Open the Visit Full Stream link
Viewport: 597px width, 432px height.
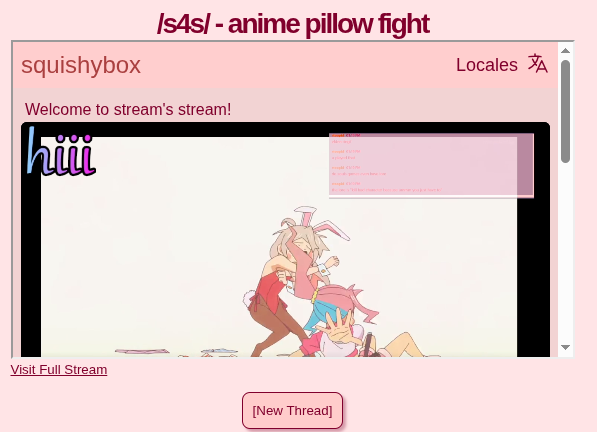(x=59, y=370)
